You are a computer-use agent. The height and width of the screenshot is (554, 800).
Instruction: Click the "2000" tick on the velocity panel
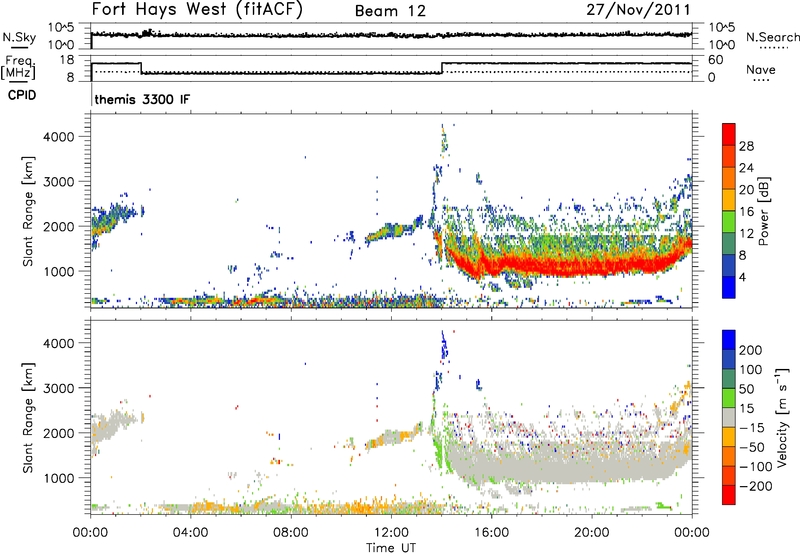(x=59, y=433)
